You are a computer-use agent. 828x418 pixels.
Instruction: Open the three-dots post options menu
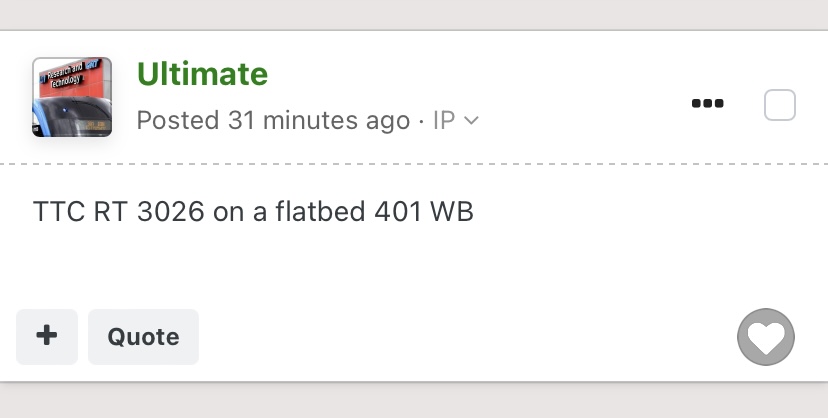click(x=707, y=104)
